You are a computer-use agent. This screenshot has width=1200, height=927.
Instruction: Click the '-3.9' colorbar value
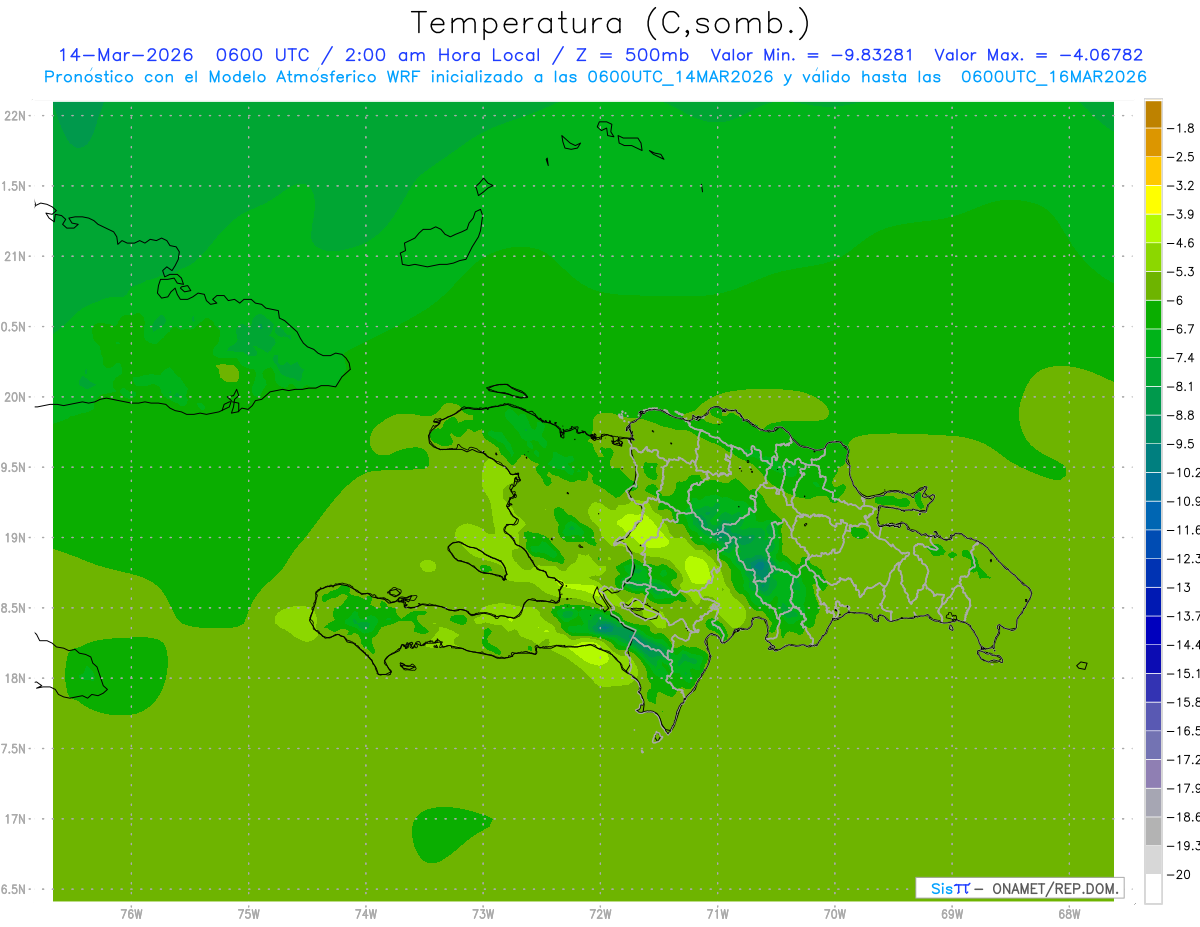[x=1182, y=214]
